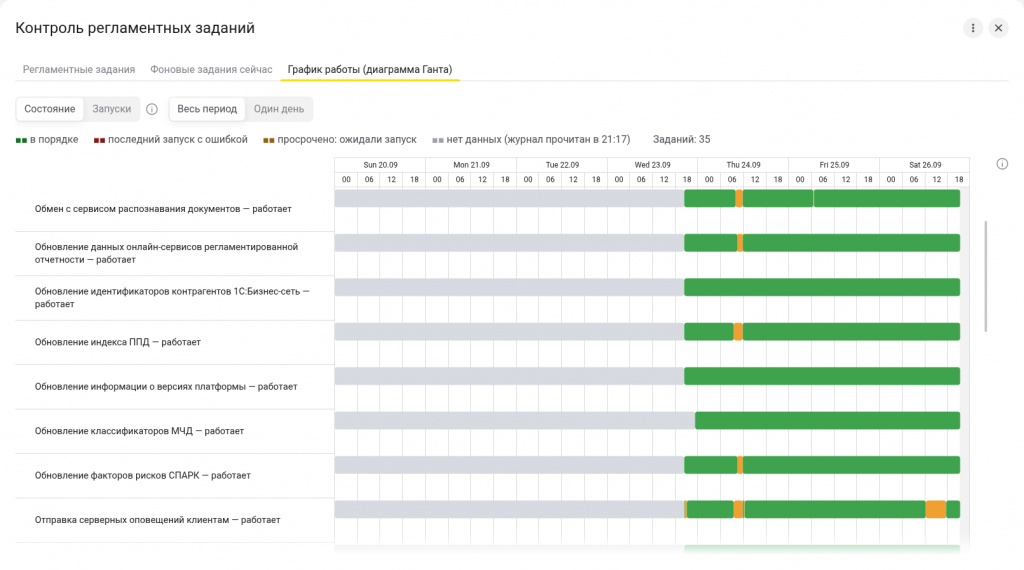Switch to Один день range option
This screenshot has height=570, width=1024.
pyautogui.click(x=279, y=109)
